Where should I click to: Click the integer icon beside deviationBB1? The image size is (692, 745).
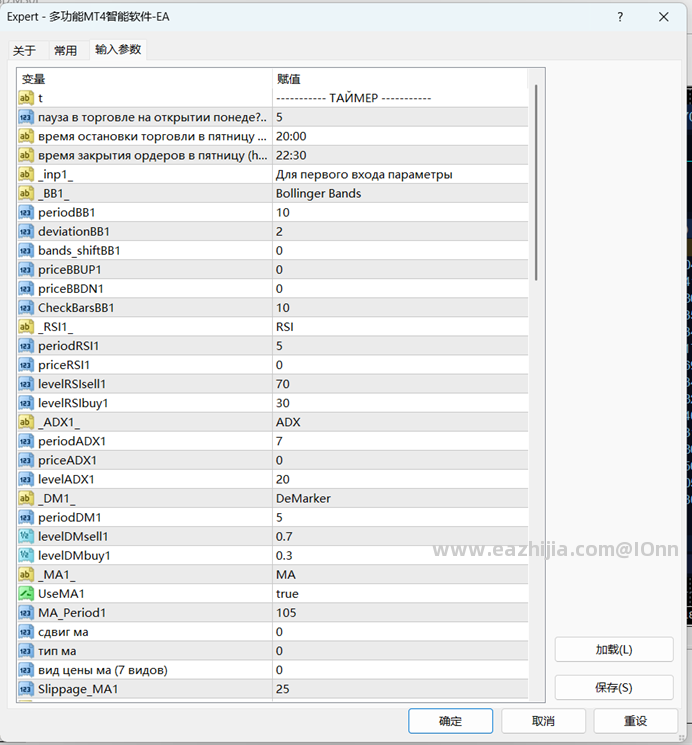(26, 231)
